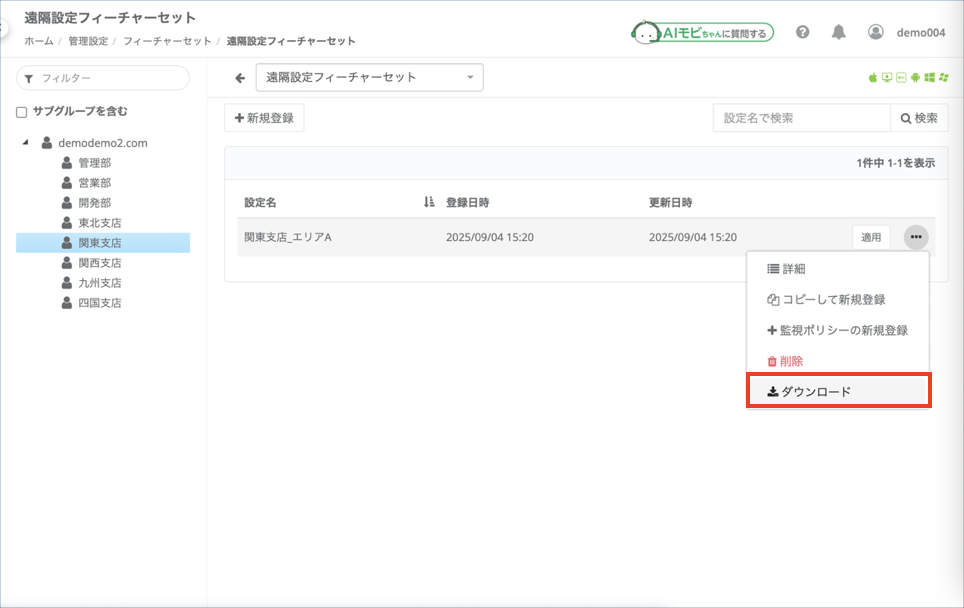Click the green Apple platform icon
The image size is (964, 608).
coord(872,77)
